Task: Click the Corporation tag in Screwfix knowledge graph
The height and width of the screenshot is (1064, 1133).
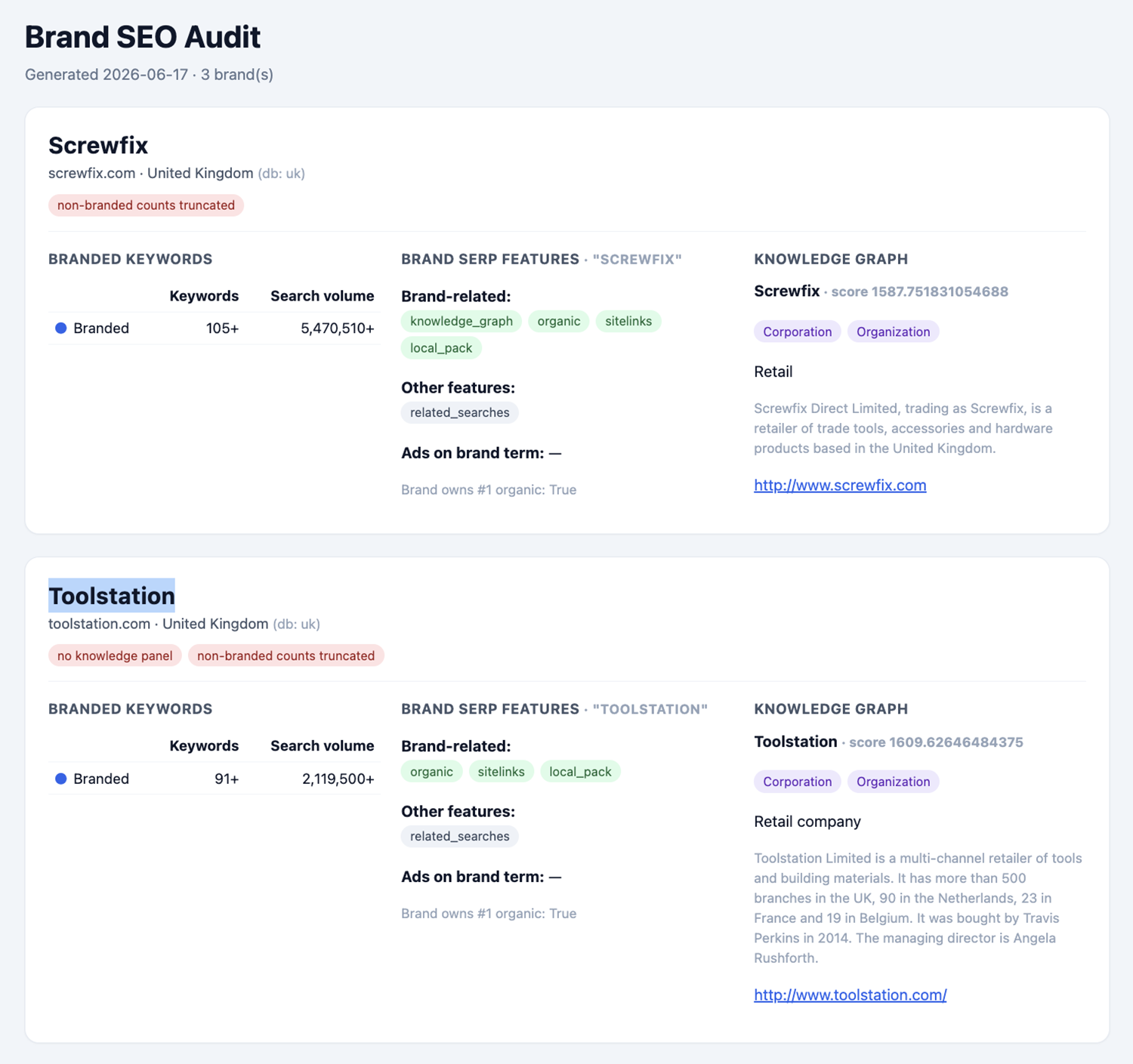Action: pos(798,332)
